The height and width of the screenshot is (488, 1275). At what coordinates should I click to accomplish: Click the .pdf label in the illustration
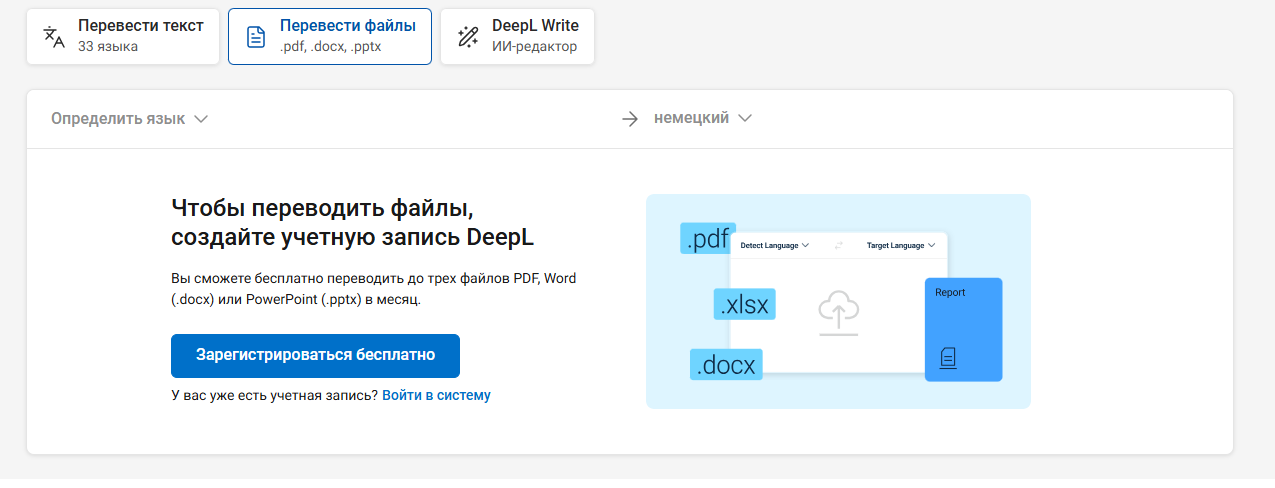coord(708,239)
